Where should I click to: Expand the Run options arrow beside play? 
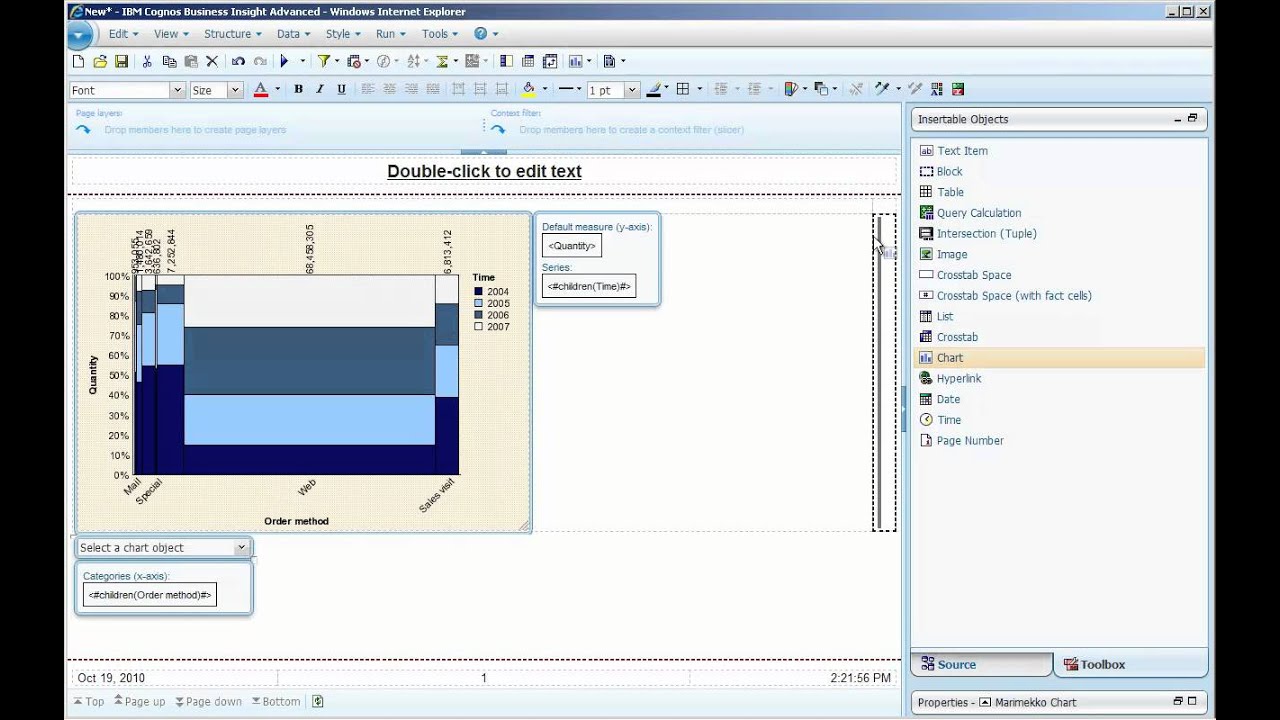coord(303,61)
